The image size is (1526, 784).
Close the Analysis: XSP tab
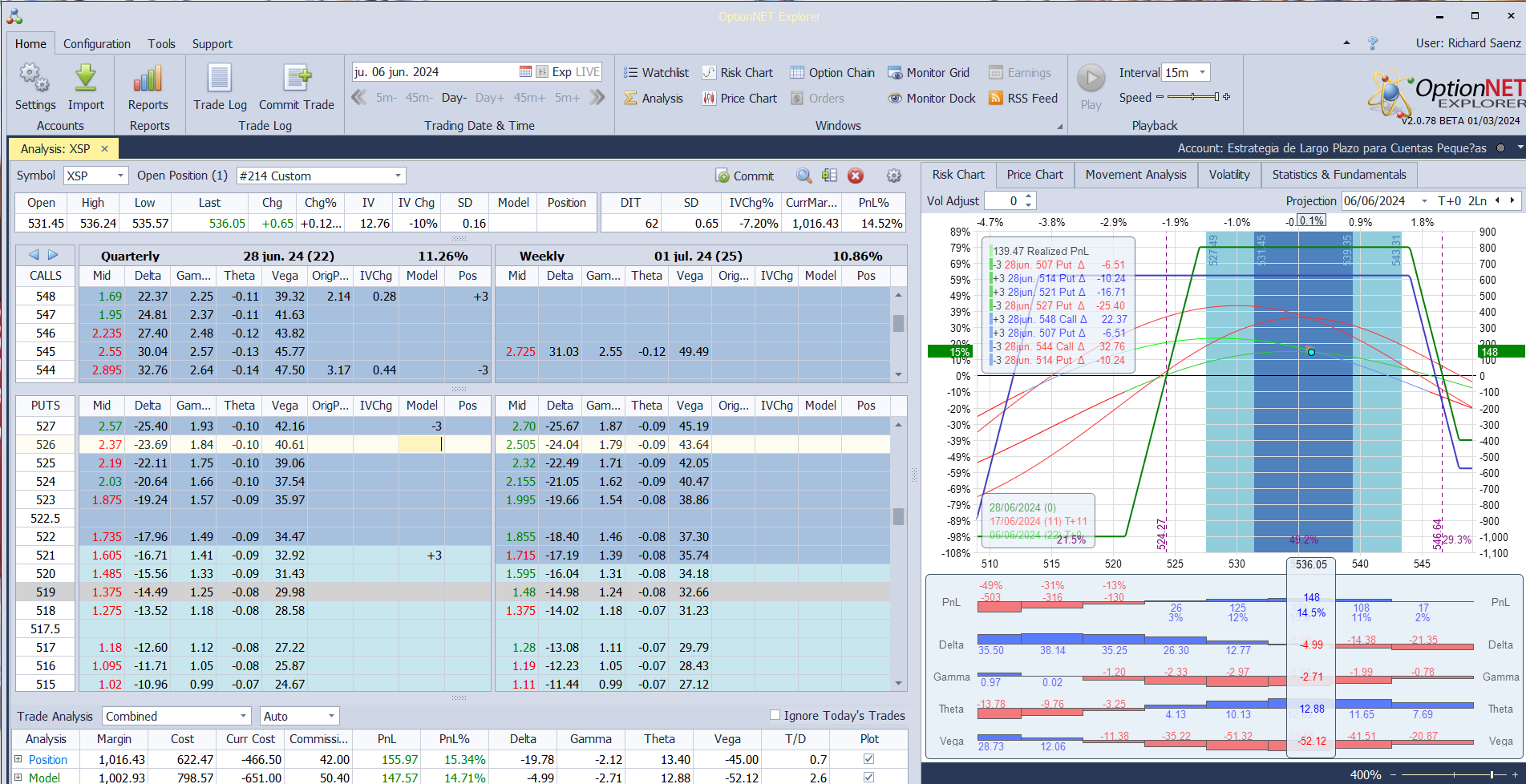(x=104, y=148)
